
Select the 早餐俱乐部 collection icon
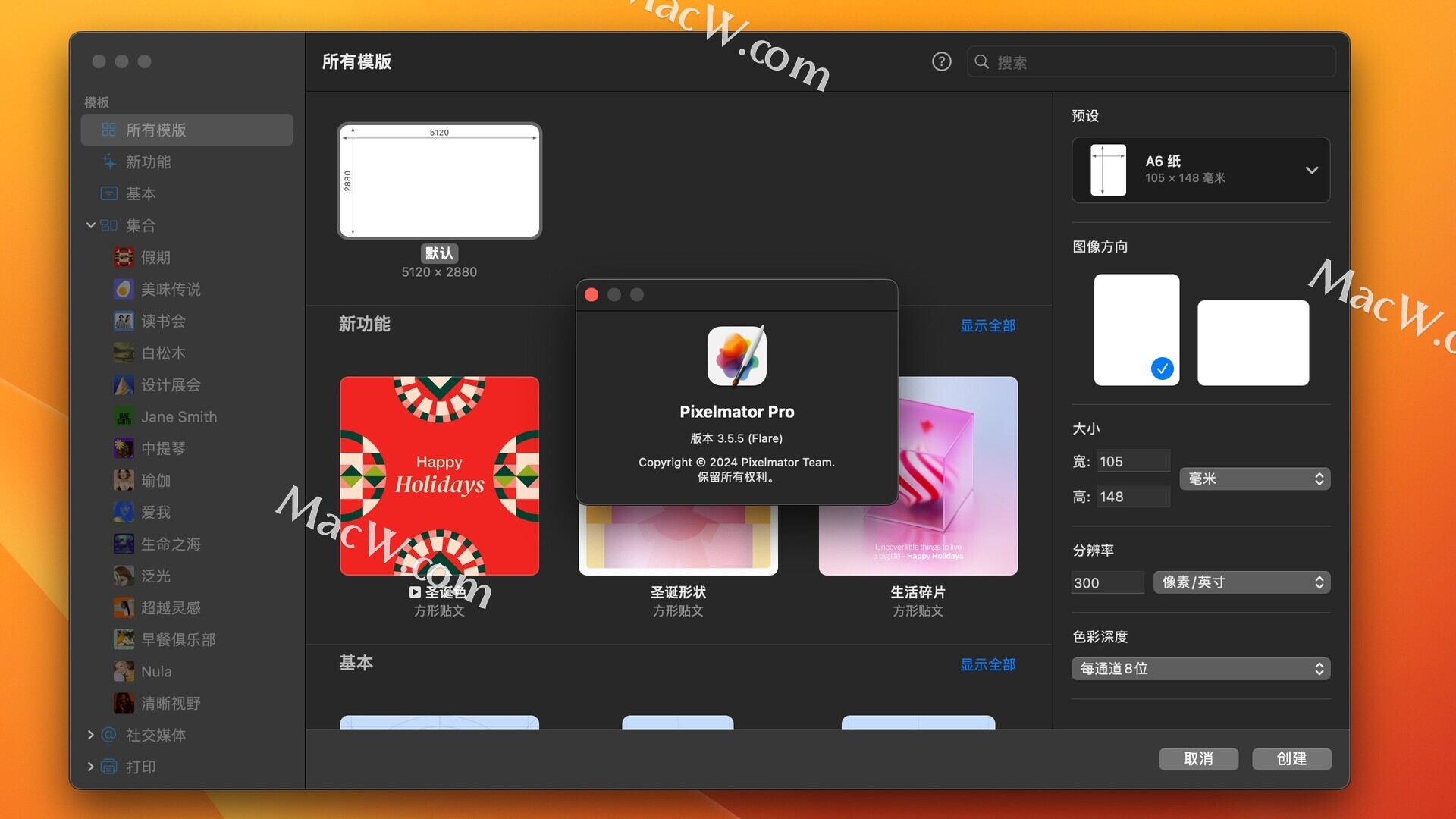tap(124, 639)
